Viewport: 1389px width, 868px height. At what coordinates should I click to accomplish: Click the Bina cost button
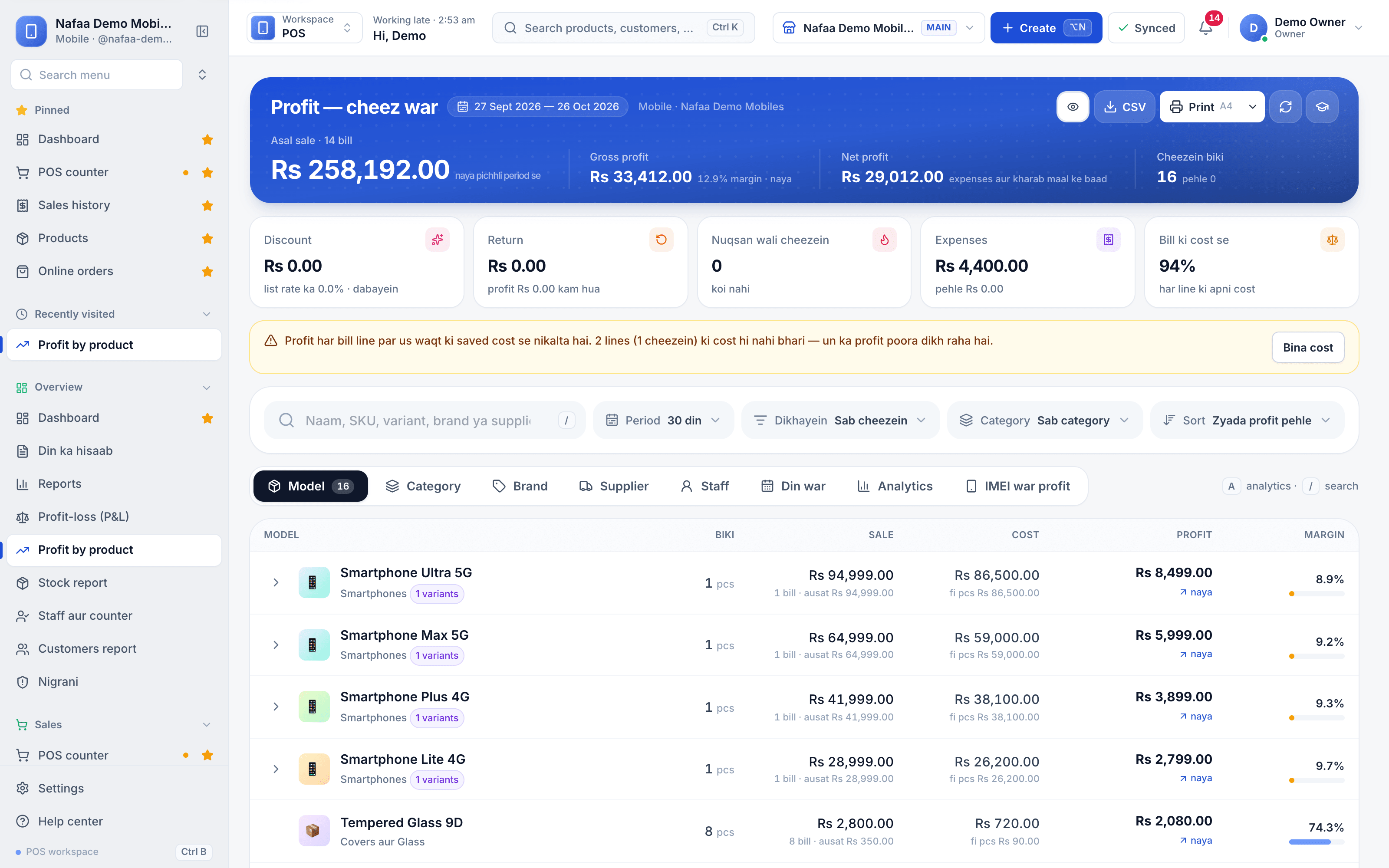pyautogui.click(x=1307, y=347)
